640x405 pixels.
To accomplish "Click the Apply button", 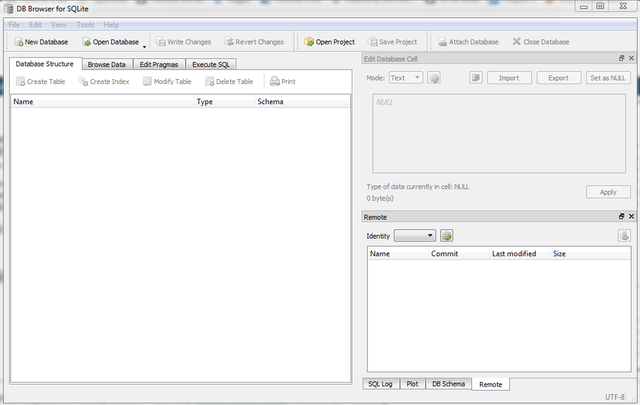I will point(608,192).
